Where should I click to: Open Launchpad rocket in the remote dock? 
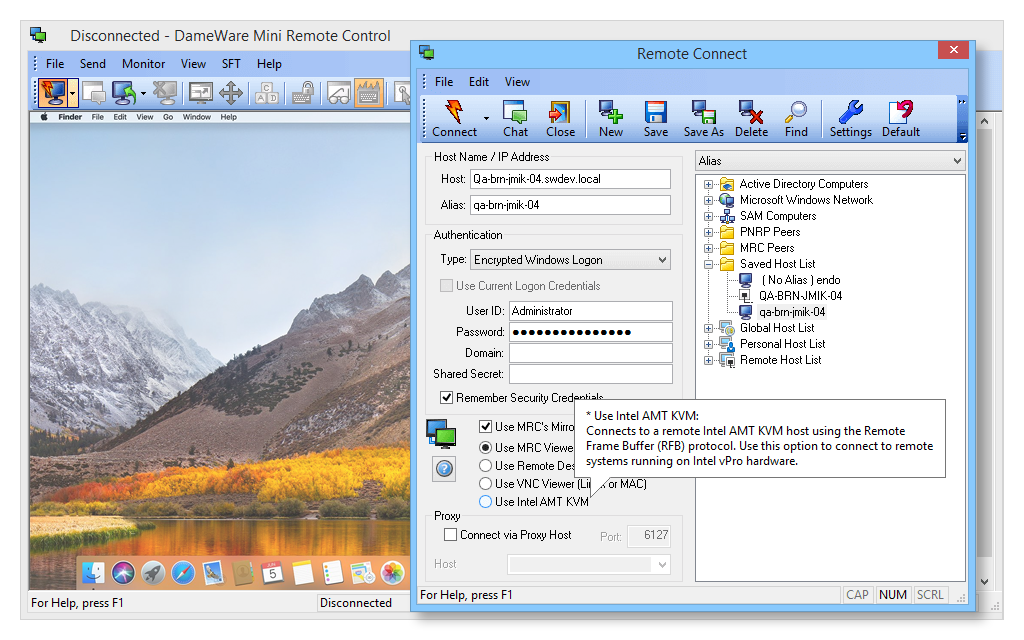[x=153, y=573]
